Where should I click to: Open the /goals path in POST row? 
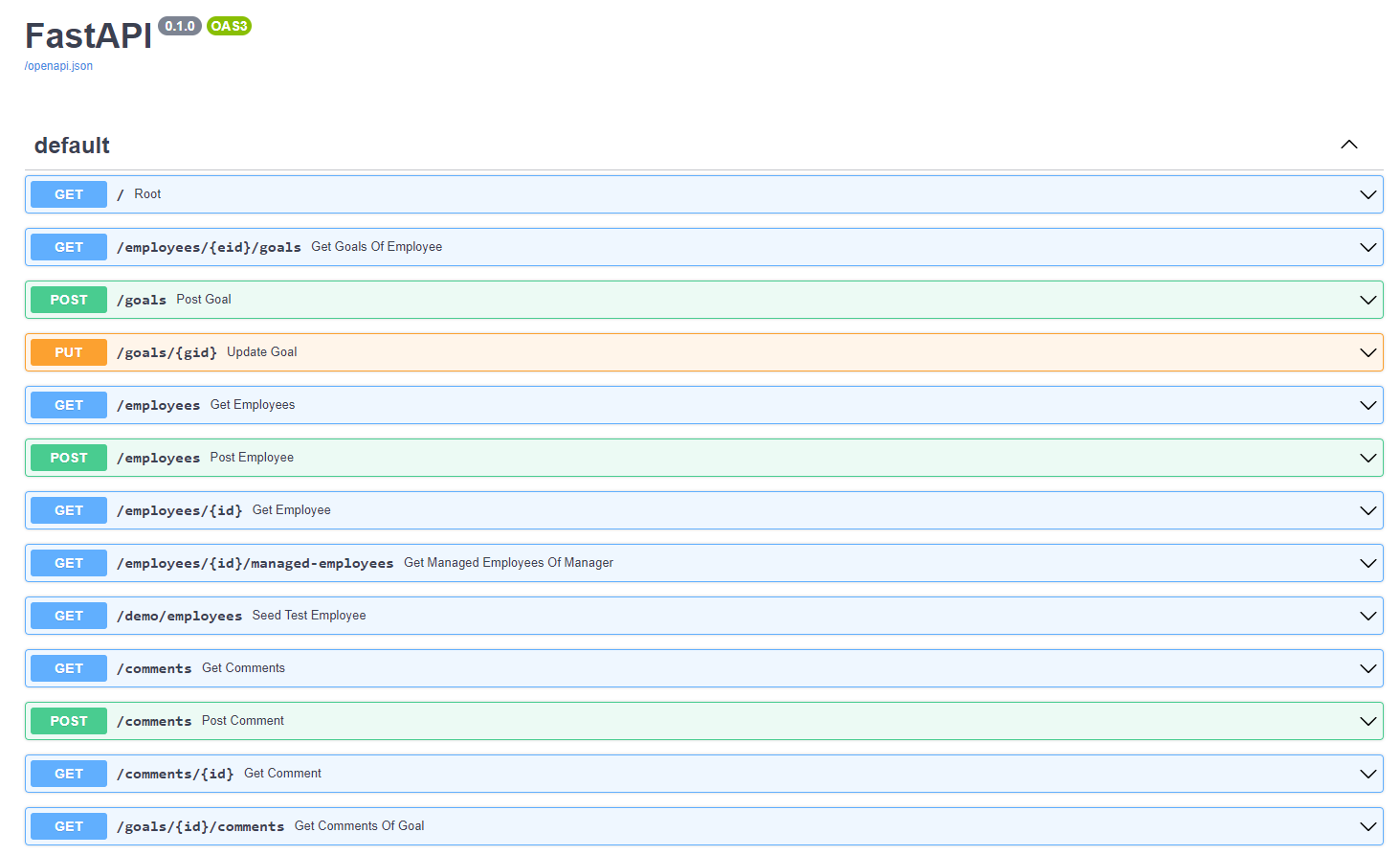point(142,300)
